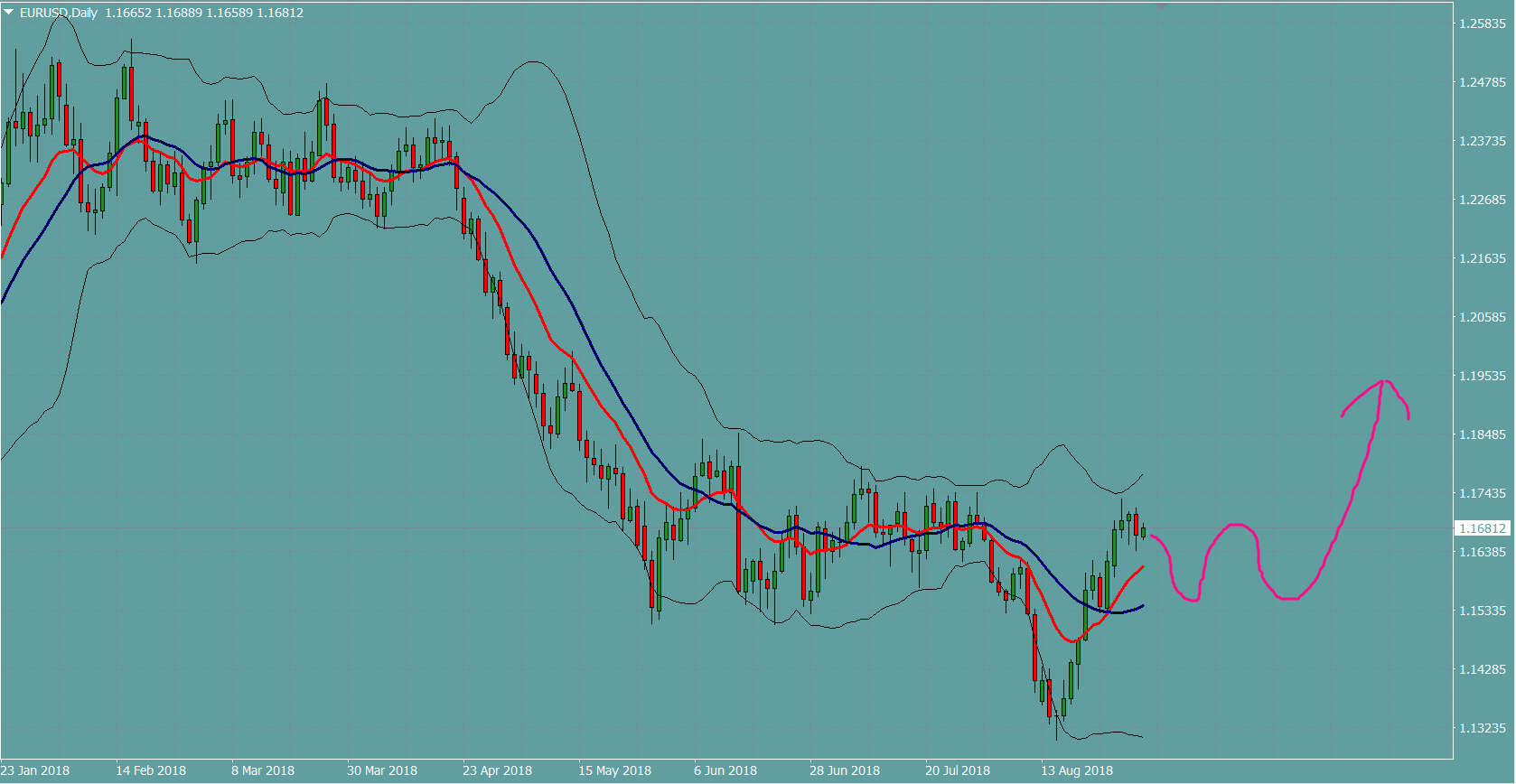Viewport: 1516px width, 784px height.
Task: Click the EURUSD,Daily chart title text
Action: click(59, 13)
